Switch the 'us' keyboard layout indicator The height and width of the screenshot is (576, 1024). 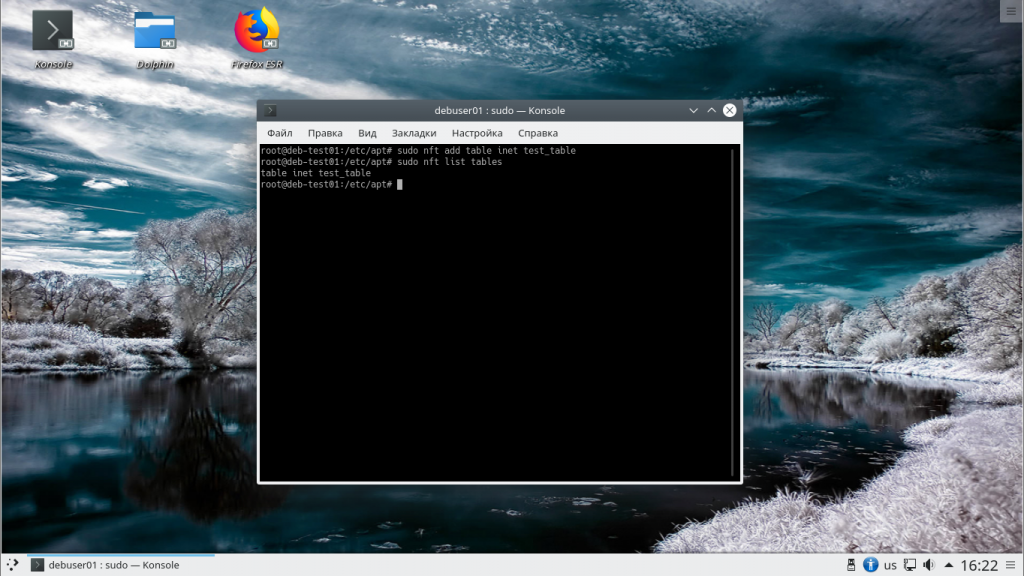coord(890,565)
